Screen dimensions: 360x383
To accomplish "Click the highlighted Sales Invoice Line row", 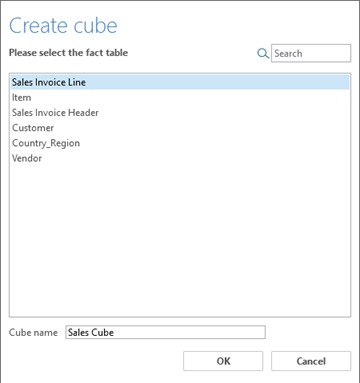I will tap(180, 82).
